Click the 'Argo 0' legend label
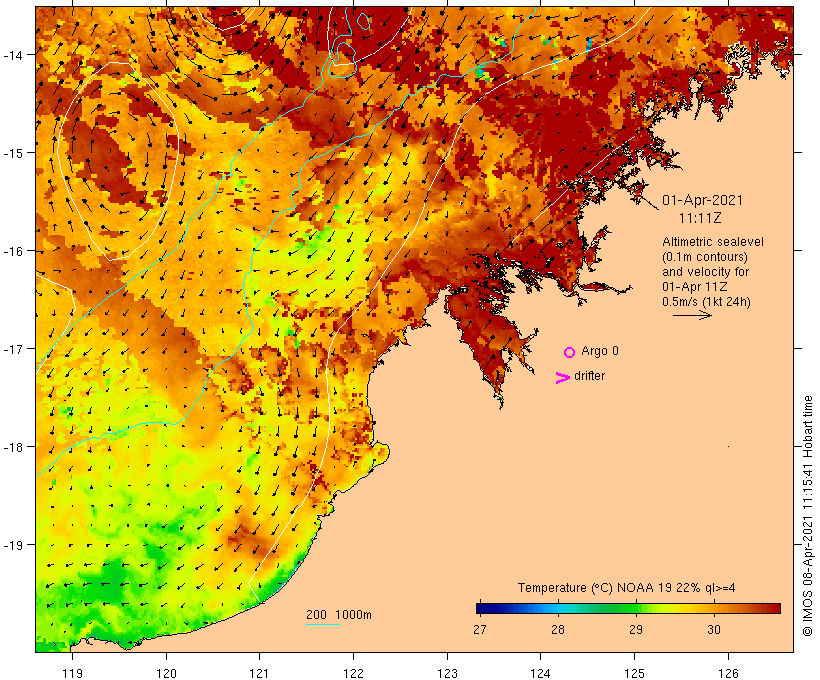The width and height of the screenshot is (820, 680). [600, 351]
